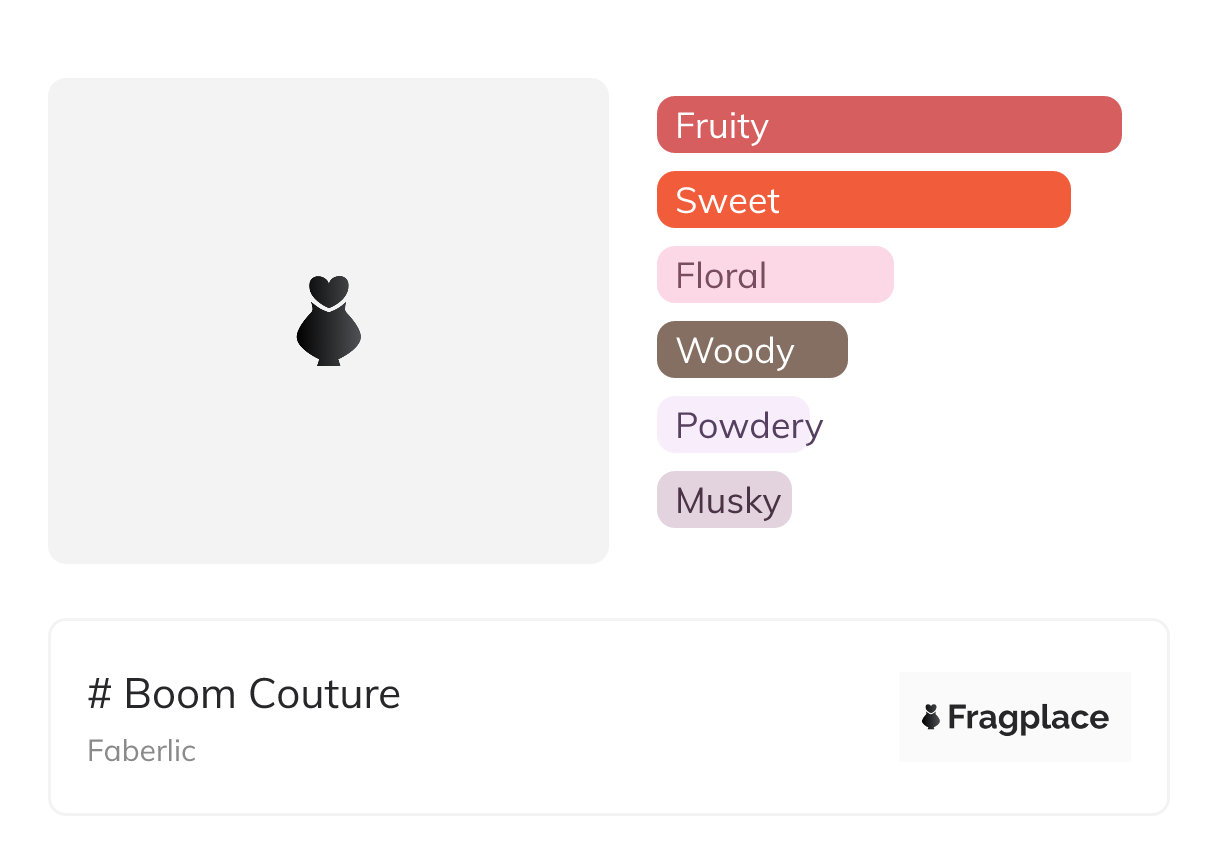Click the word Couture in the title
1218x864 pixels.
[324, 694]
